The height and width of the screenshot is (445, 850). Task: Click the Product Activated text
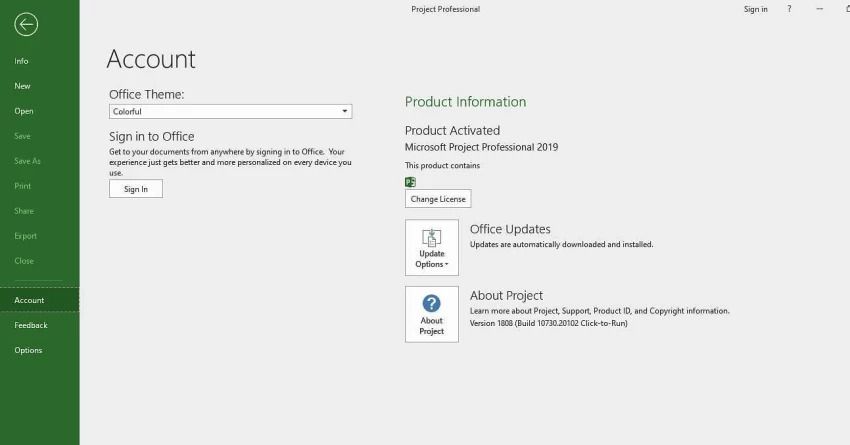point(452,131)
